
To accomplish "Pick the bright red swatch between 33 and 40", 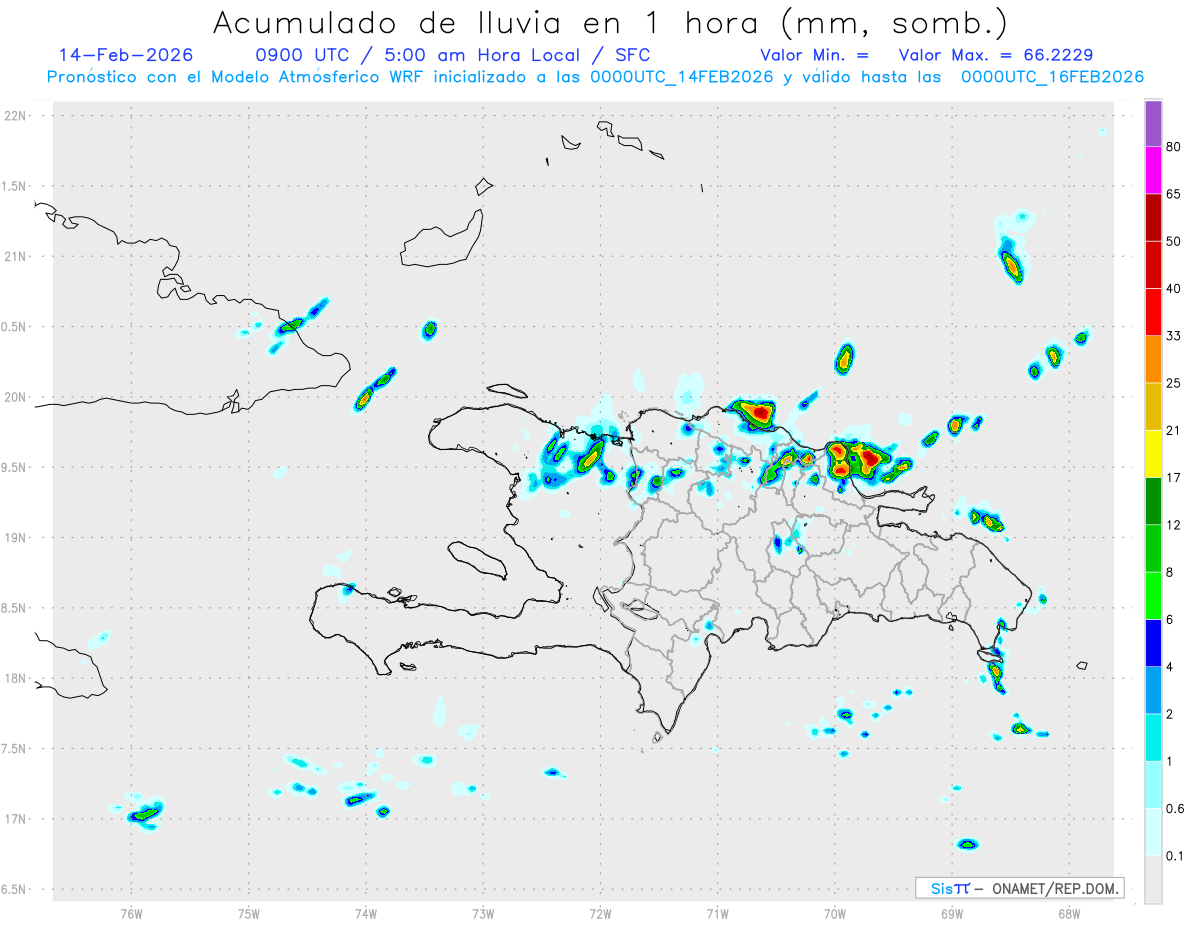I will click(x=1153, y=312).
